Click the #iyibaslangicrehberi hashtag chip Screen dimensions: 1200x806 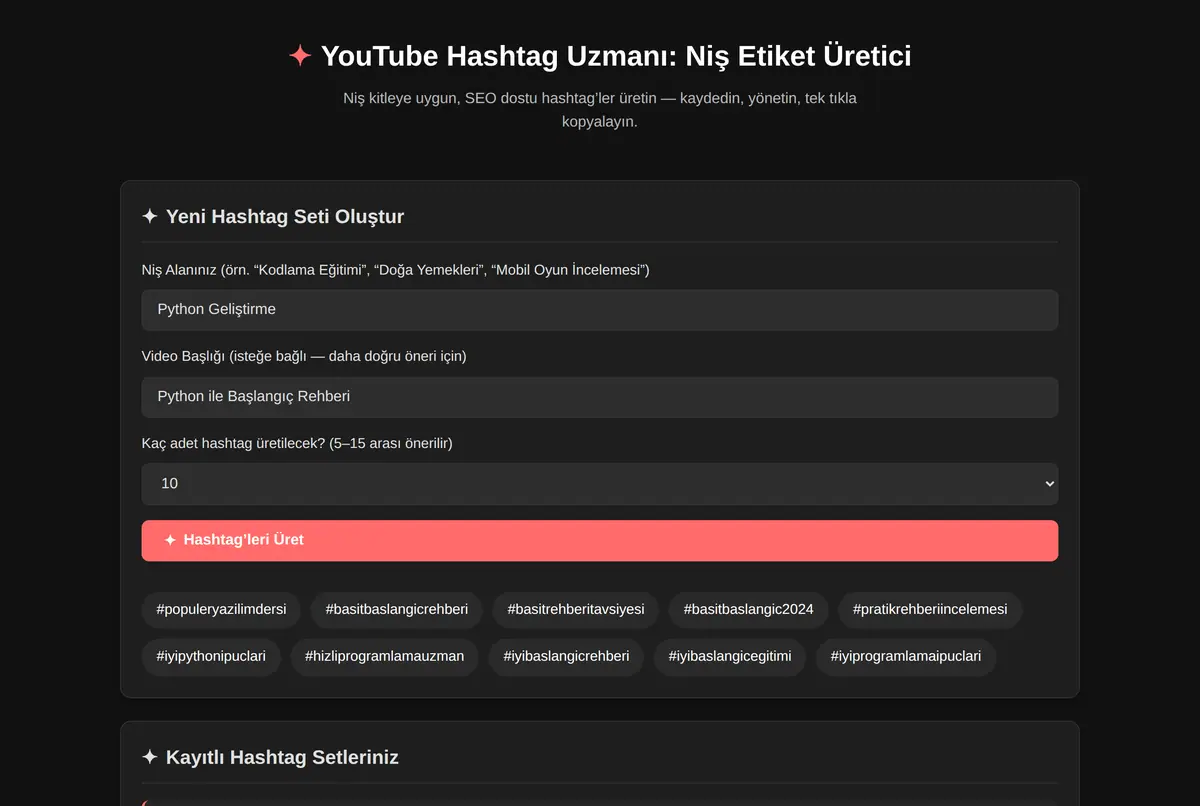tap(566, 657)
